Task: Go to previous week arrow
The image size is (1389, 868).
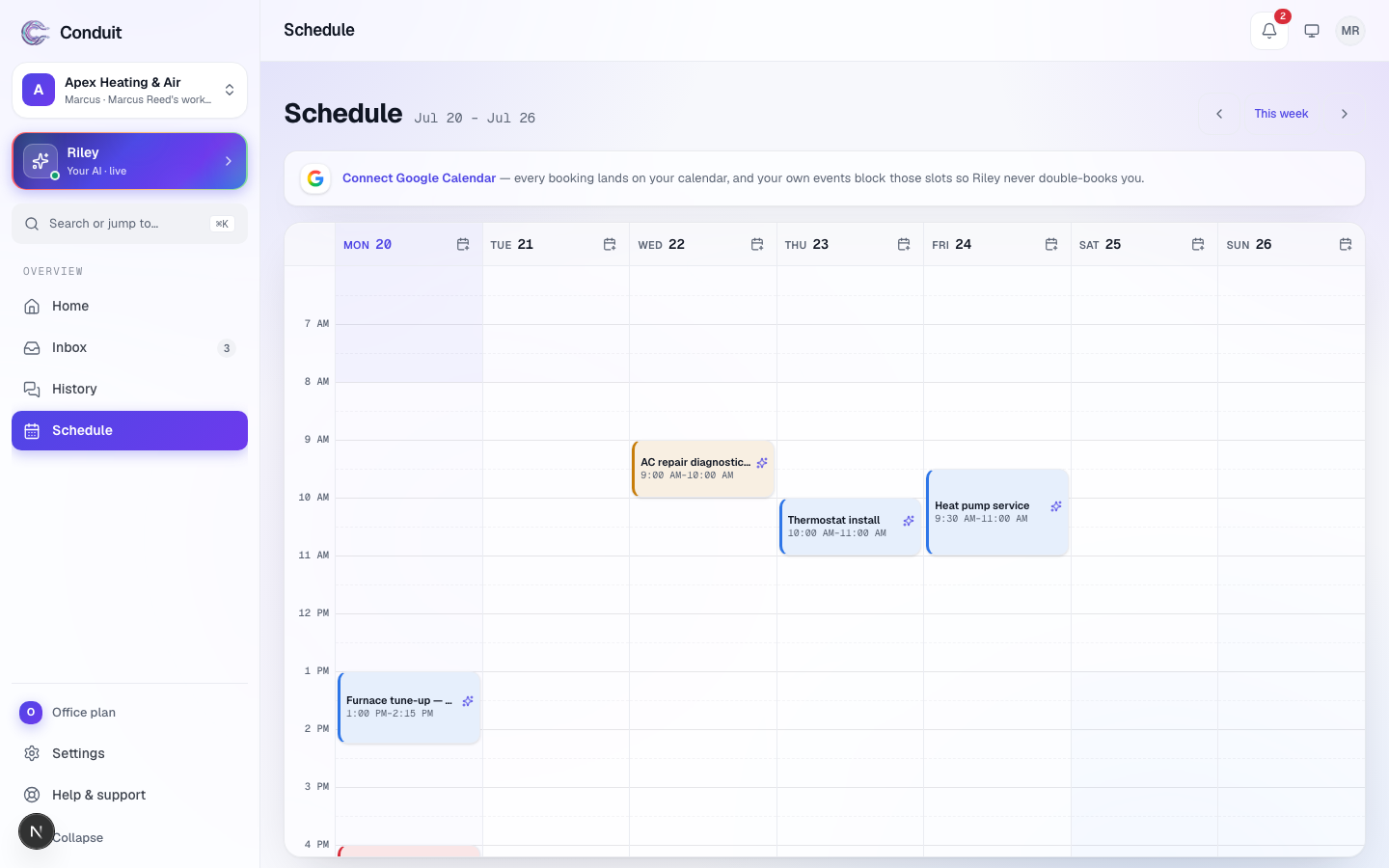Action: [1219, 114]
